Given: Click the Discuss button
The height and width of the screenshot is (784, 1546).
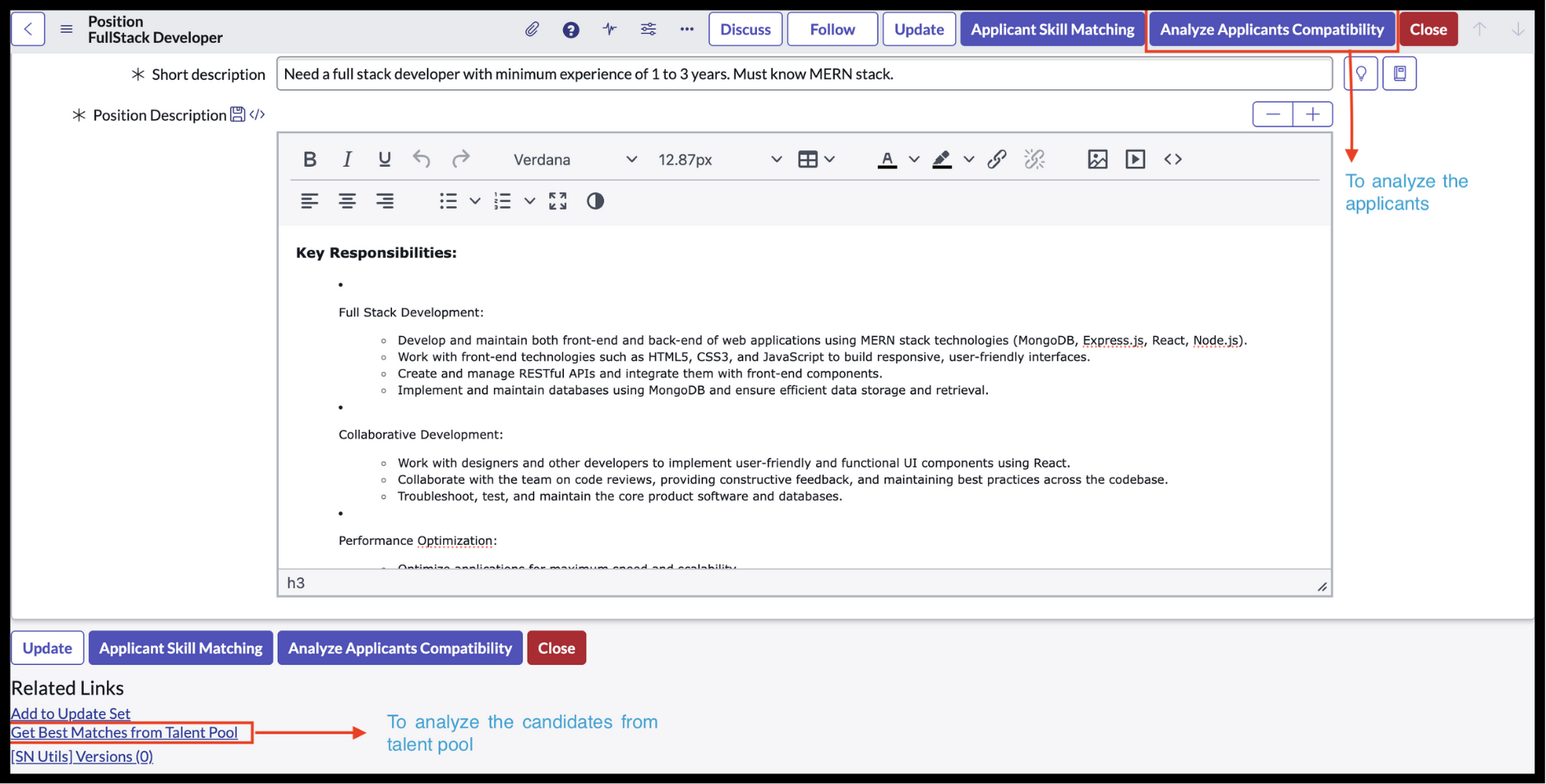Looking at the screenshot, I should (745, 30).
